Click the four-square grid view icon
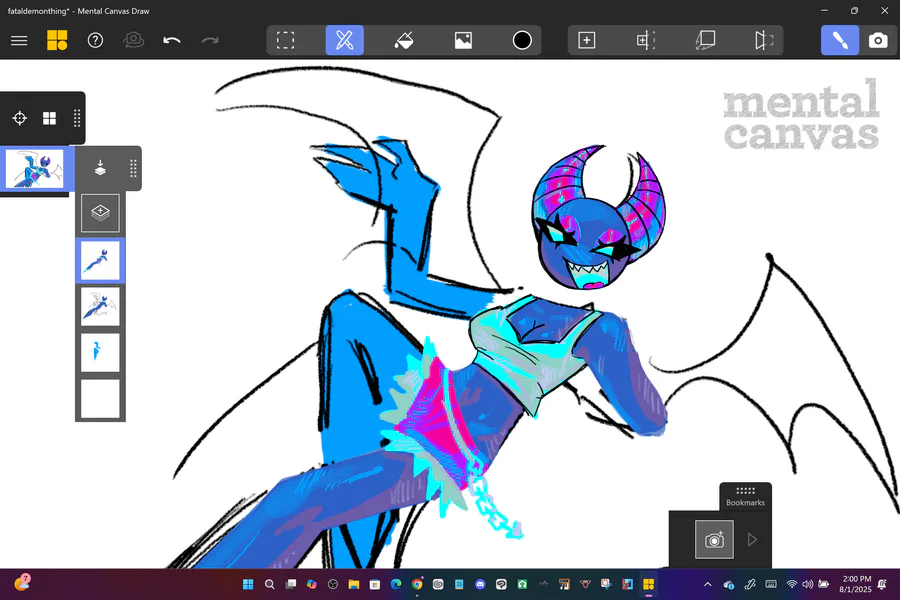900x600 pixels. coord(49,118)
